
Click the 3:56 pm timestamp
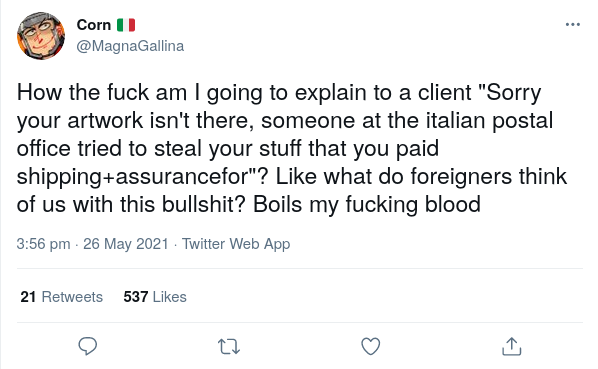(43, 244)
